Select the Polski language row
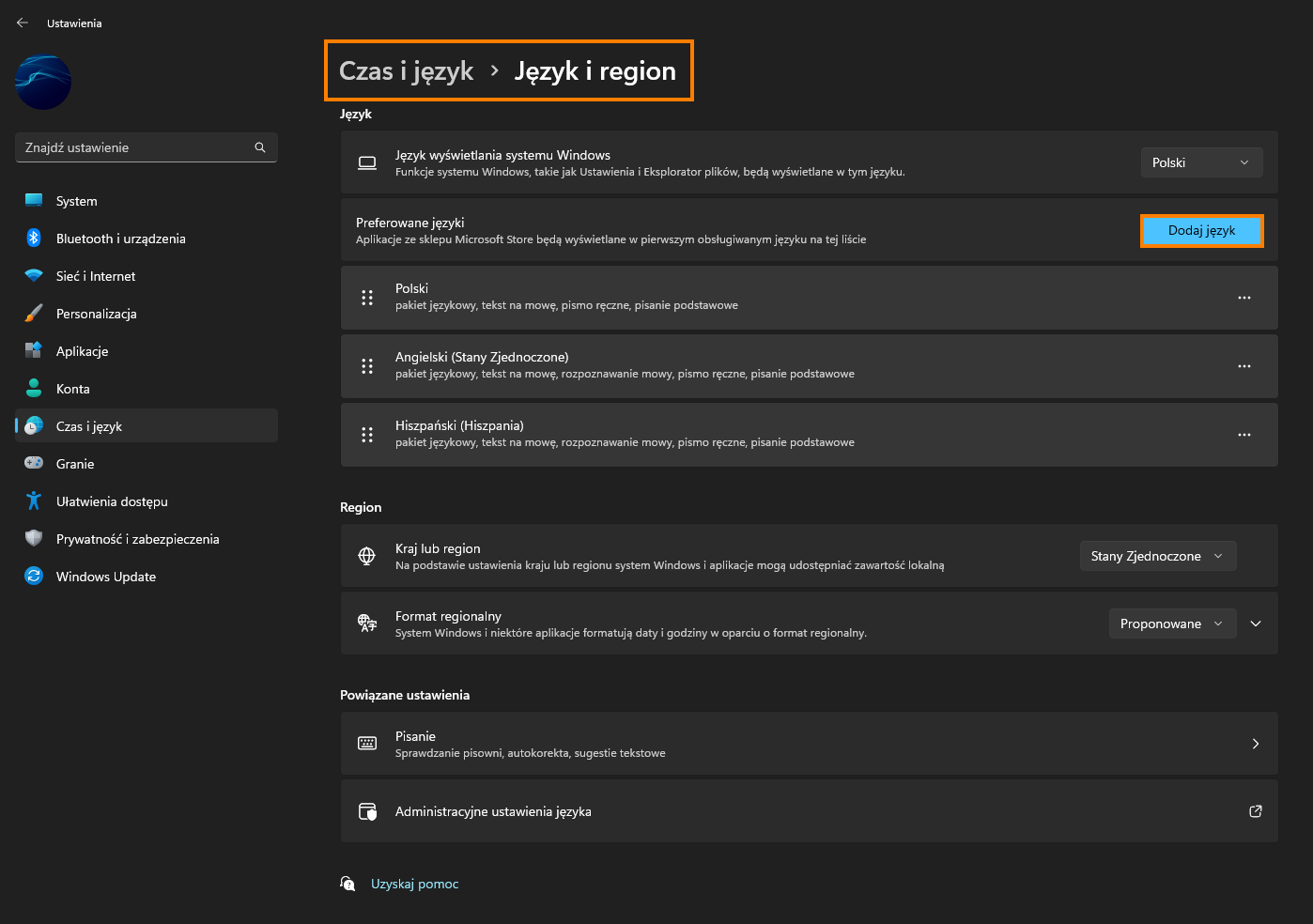The image size is (1313, 924). pos(810,298)
